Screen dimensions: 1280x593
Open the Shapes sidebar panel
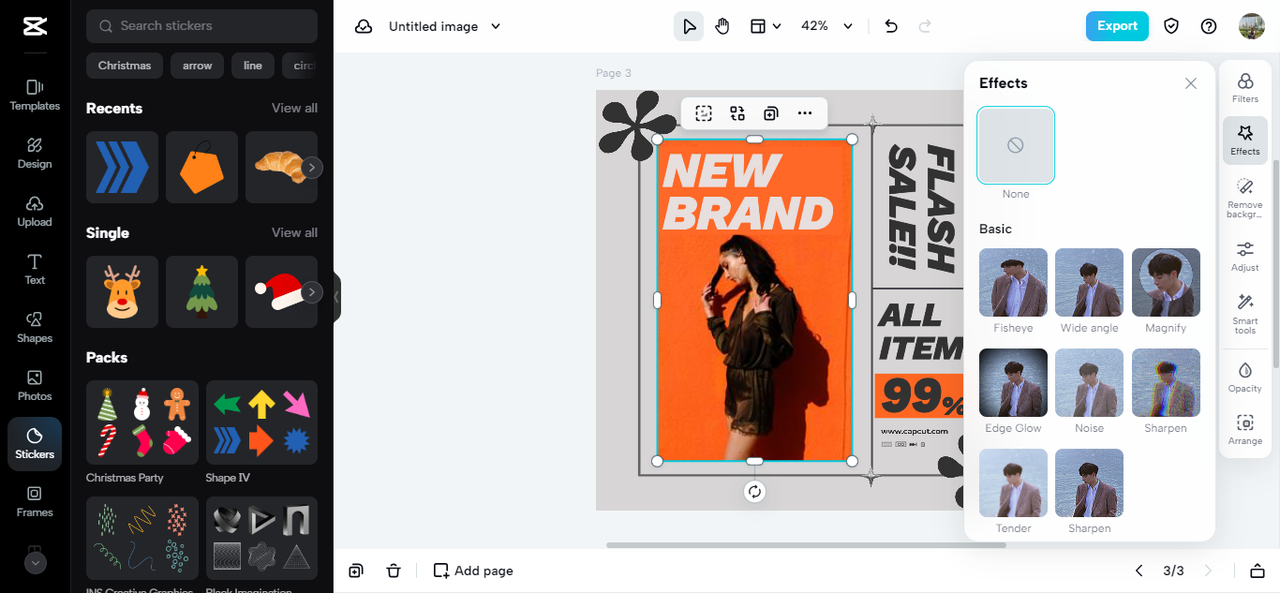point(35,327)
